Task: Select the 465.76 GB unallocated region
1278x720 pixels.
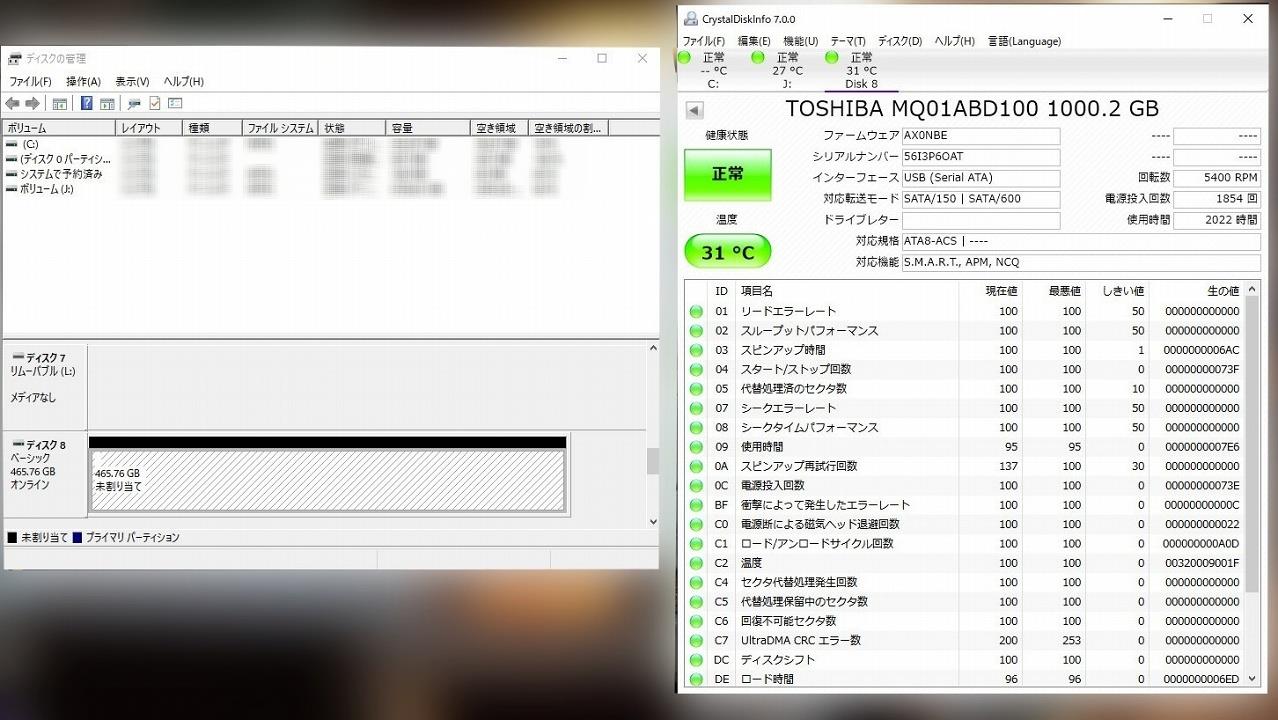Action: pos(328,479)
